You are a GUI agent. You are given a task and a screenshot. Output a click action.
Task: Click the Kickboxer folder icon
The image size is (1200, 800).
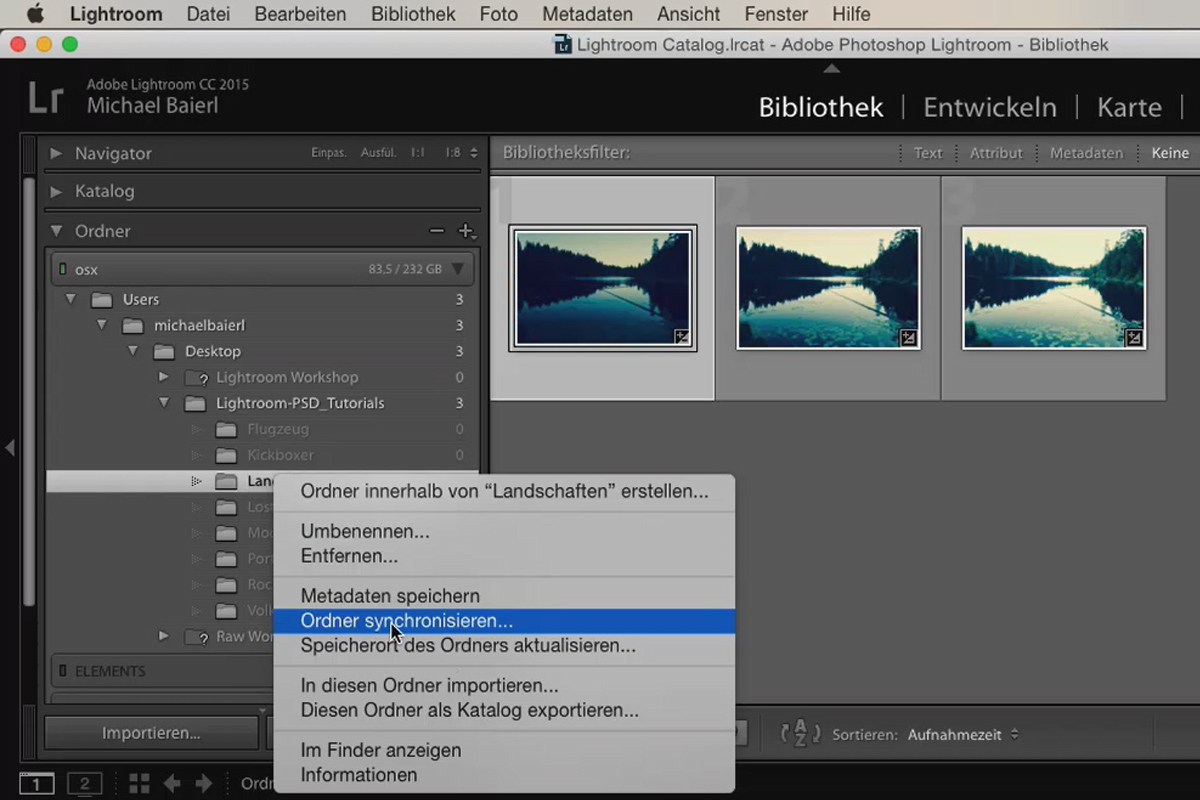point(227,456)
